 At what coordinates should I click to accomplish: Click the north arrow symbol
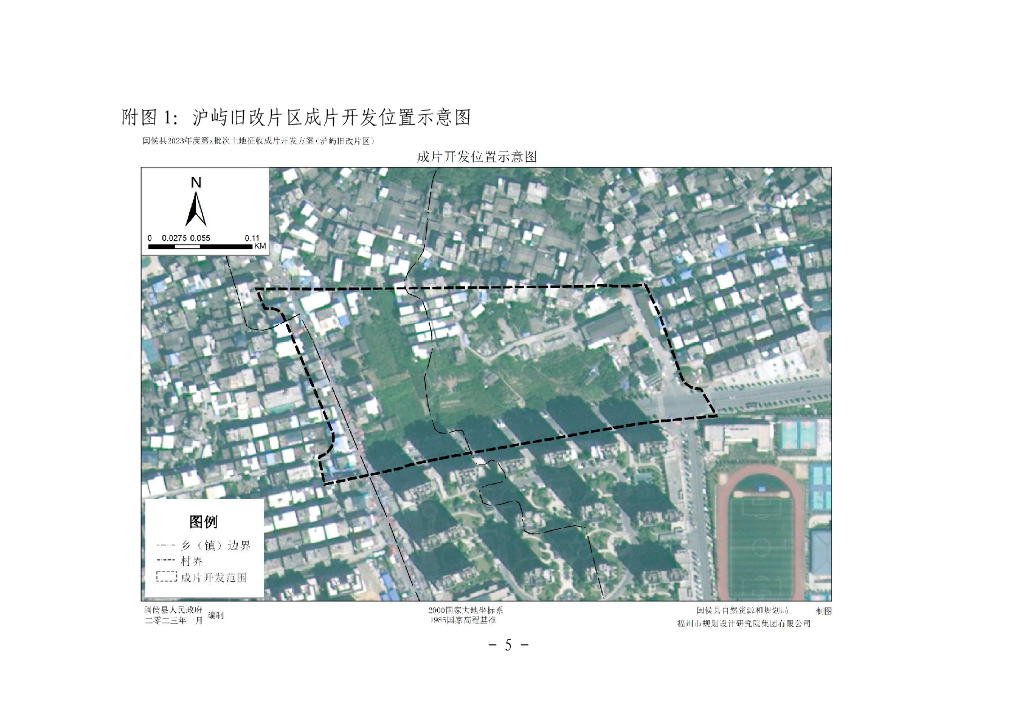(x=196, y=208)
